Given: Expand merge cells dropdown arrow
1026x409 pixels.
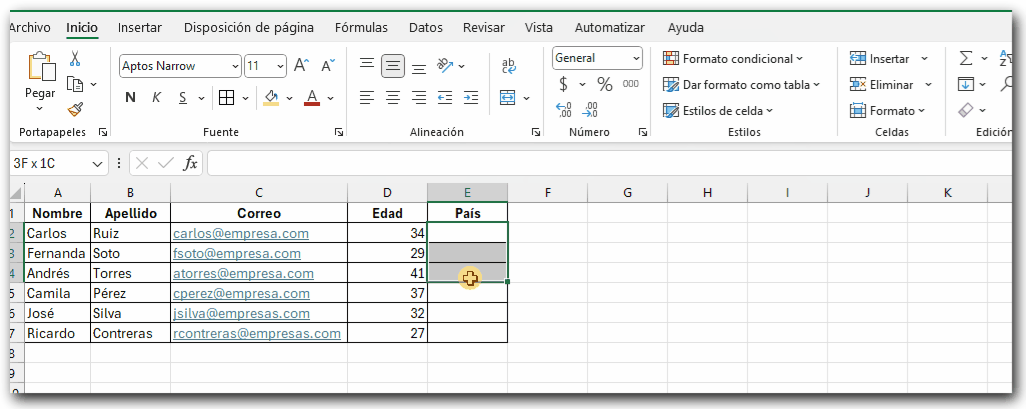Looking at the screenshot, I should tap(526, 99).
